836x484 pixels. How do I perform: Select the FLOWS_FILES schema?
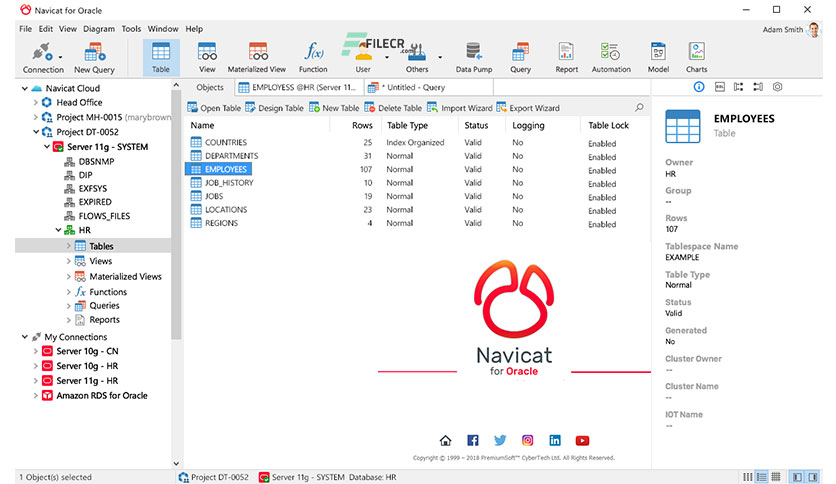(104, 216)
